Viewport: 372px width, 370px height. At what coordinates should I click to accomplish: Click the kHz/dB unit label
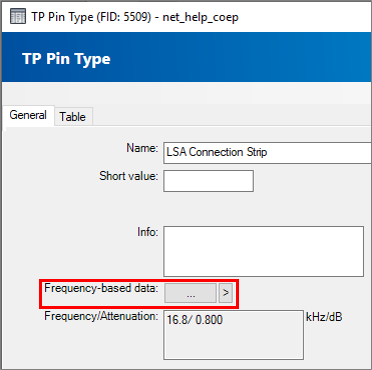pos(324,317)
